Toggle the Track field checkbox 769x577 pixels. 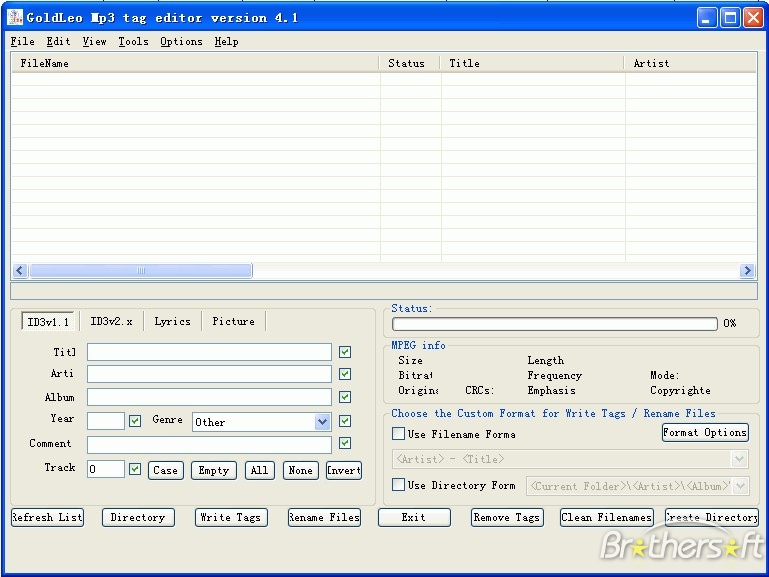(135, 469)
